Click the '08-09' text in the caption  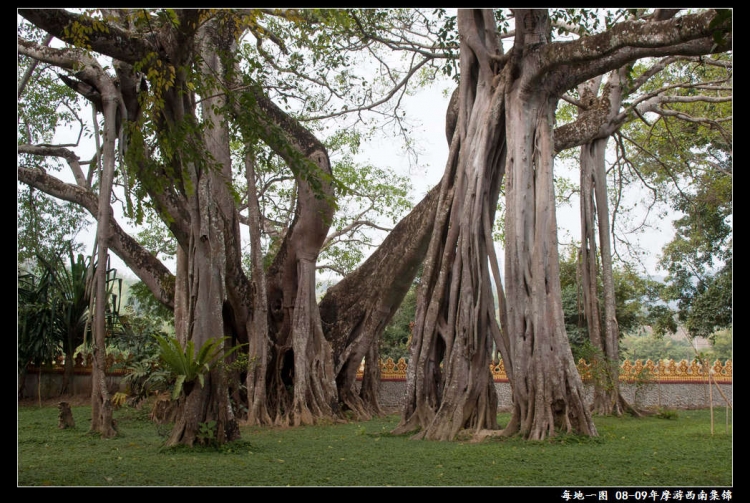pos(631,495)
